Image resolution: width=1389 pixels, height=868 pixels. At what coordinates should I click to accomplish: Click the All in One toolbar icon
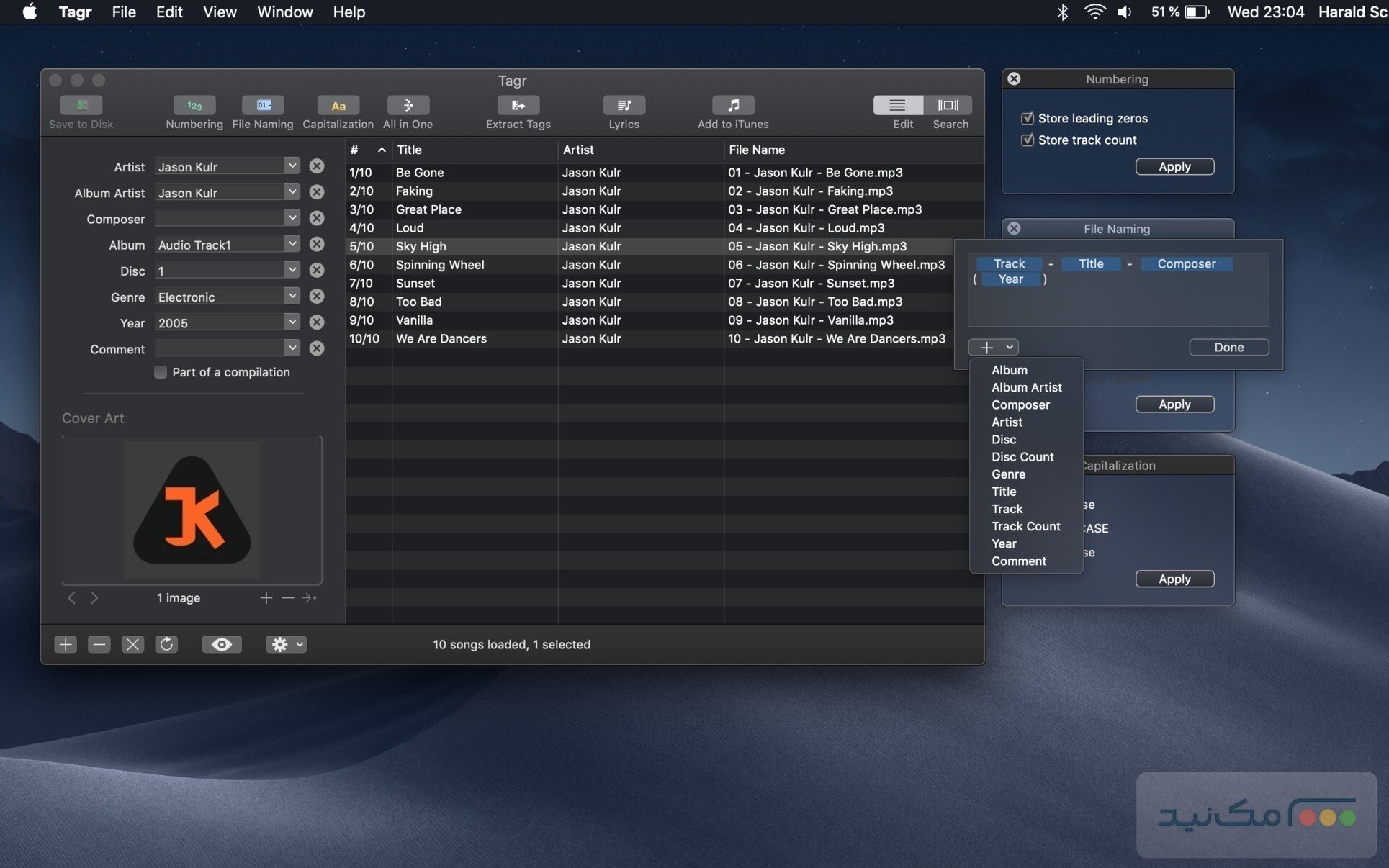pos(408,106)
